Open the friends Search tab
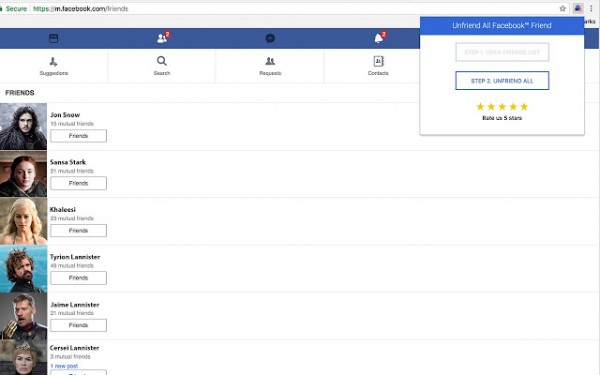This screenshot has width=600, height=375. click(162, 66)
